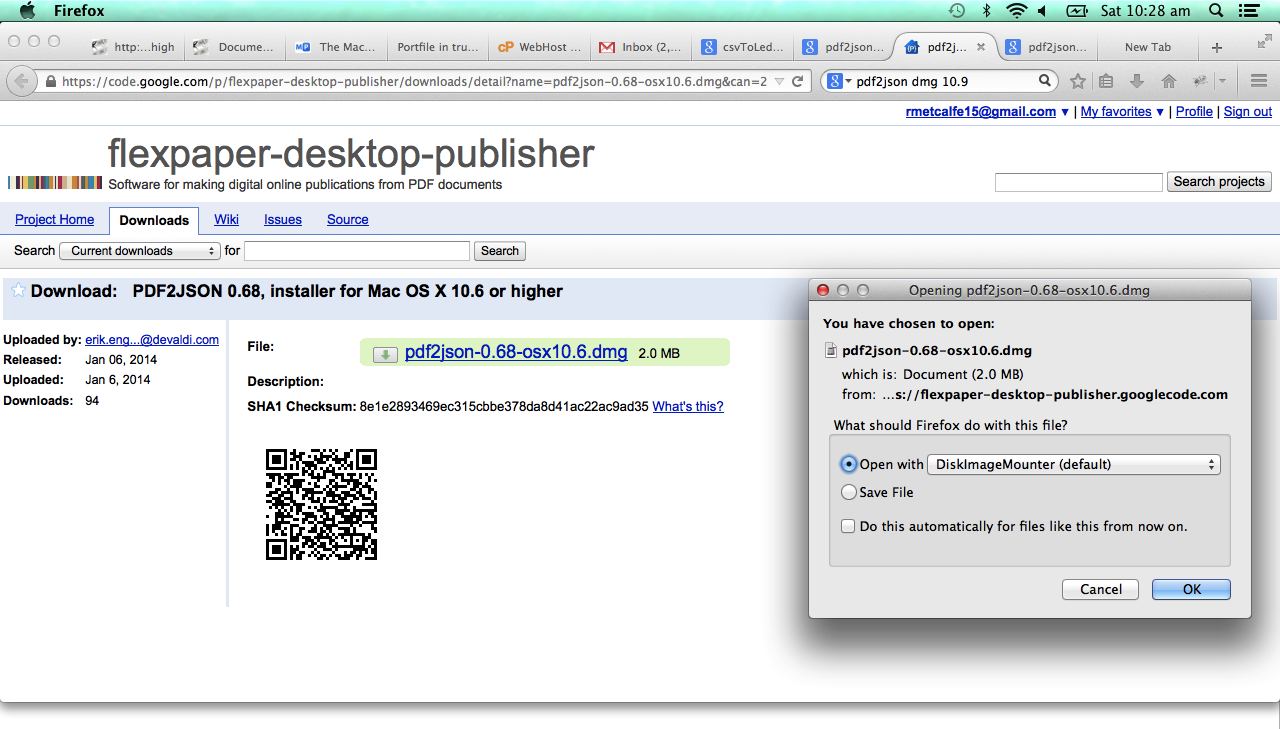Switch to the 'Portfile in tru...' browser tab
The height and width of the screenshot is (729, 1280).
click(437, 47)
